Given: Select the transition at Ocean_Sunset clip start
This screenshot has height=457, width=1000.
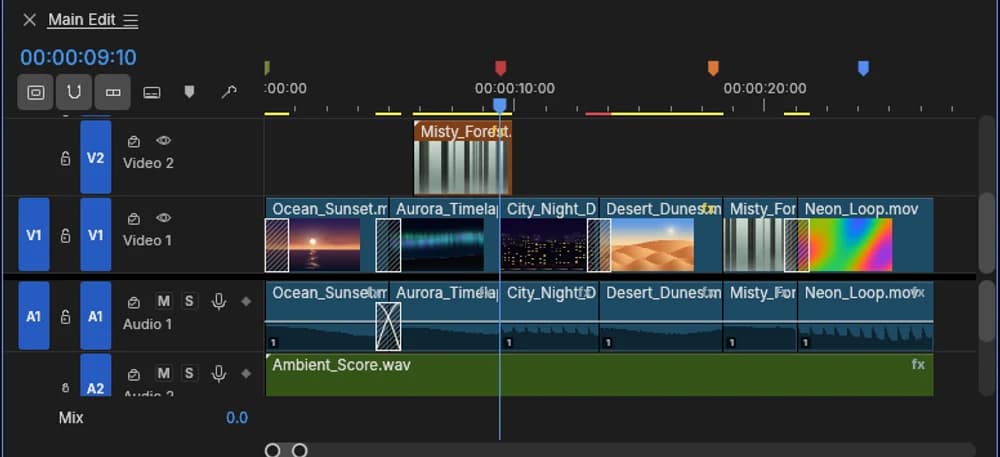Looking at the screenshot, I should coord(277,245).
